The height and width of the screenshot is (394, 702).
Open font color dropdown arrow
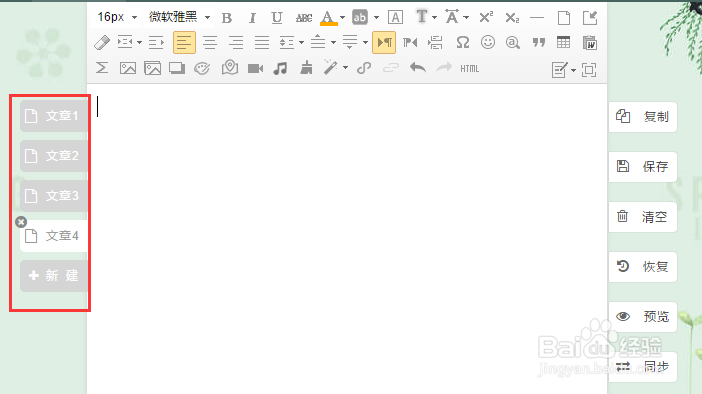click(x=342, y=18)
